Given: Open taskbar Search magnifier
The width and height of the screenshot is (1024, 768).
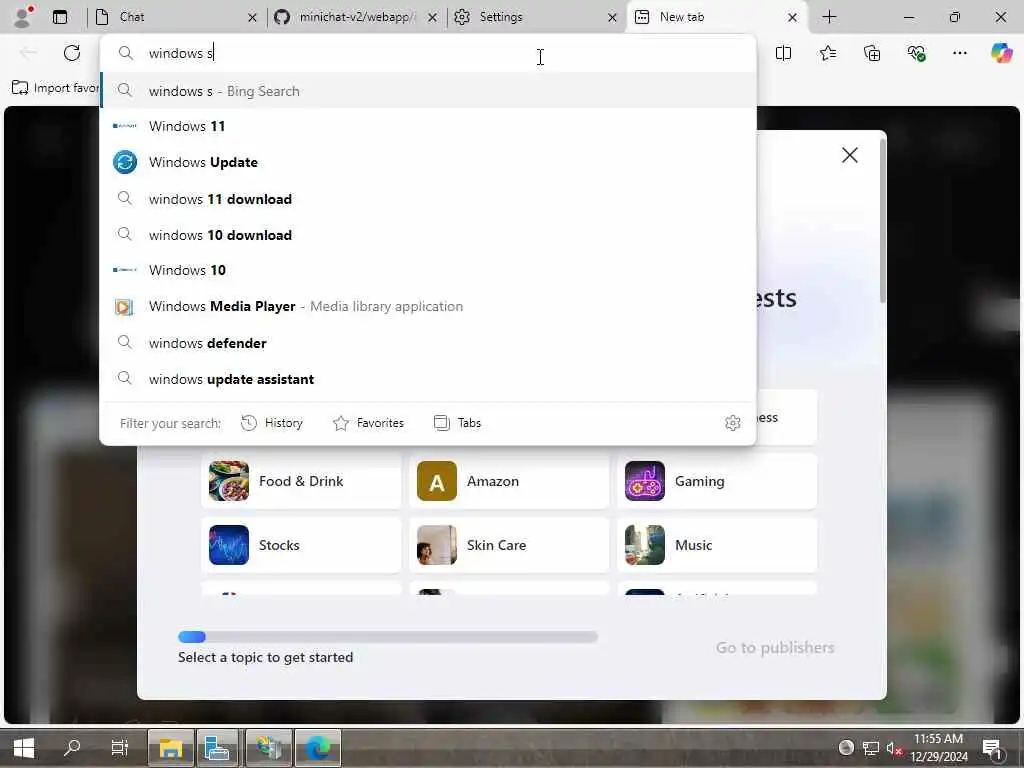Looking at the screenshot, I should (x=72, y=748).
